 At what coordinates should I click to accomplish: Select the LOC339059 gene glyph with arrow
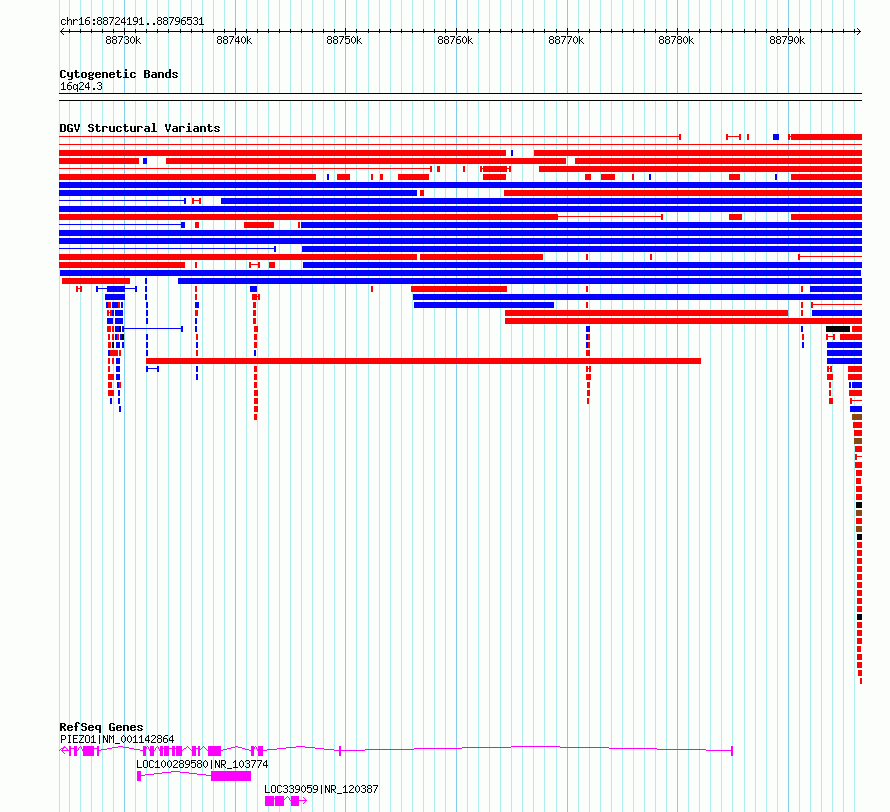click(286, 801)
